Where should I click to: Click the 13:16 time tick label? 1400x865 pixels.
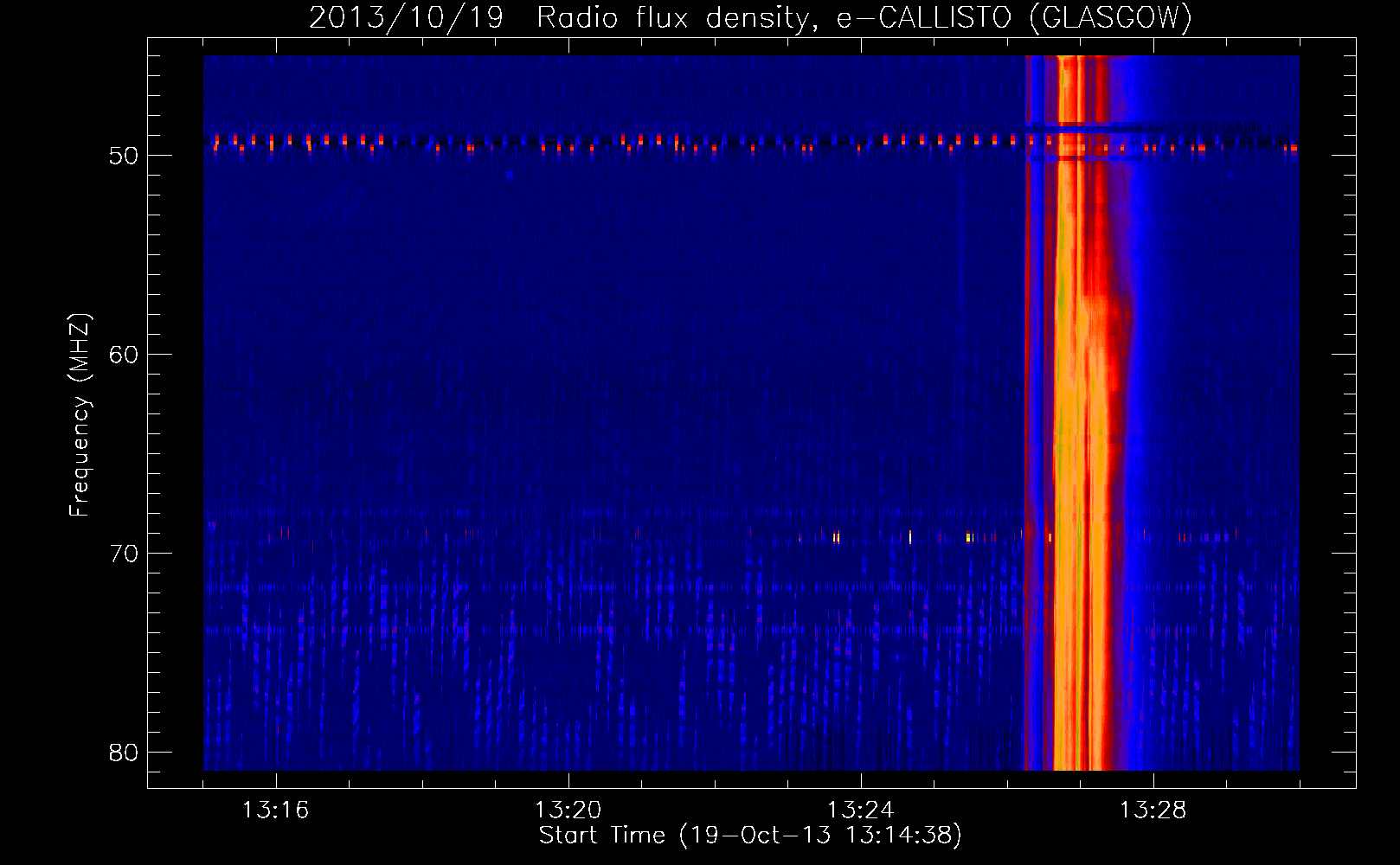coord(275,810)
